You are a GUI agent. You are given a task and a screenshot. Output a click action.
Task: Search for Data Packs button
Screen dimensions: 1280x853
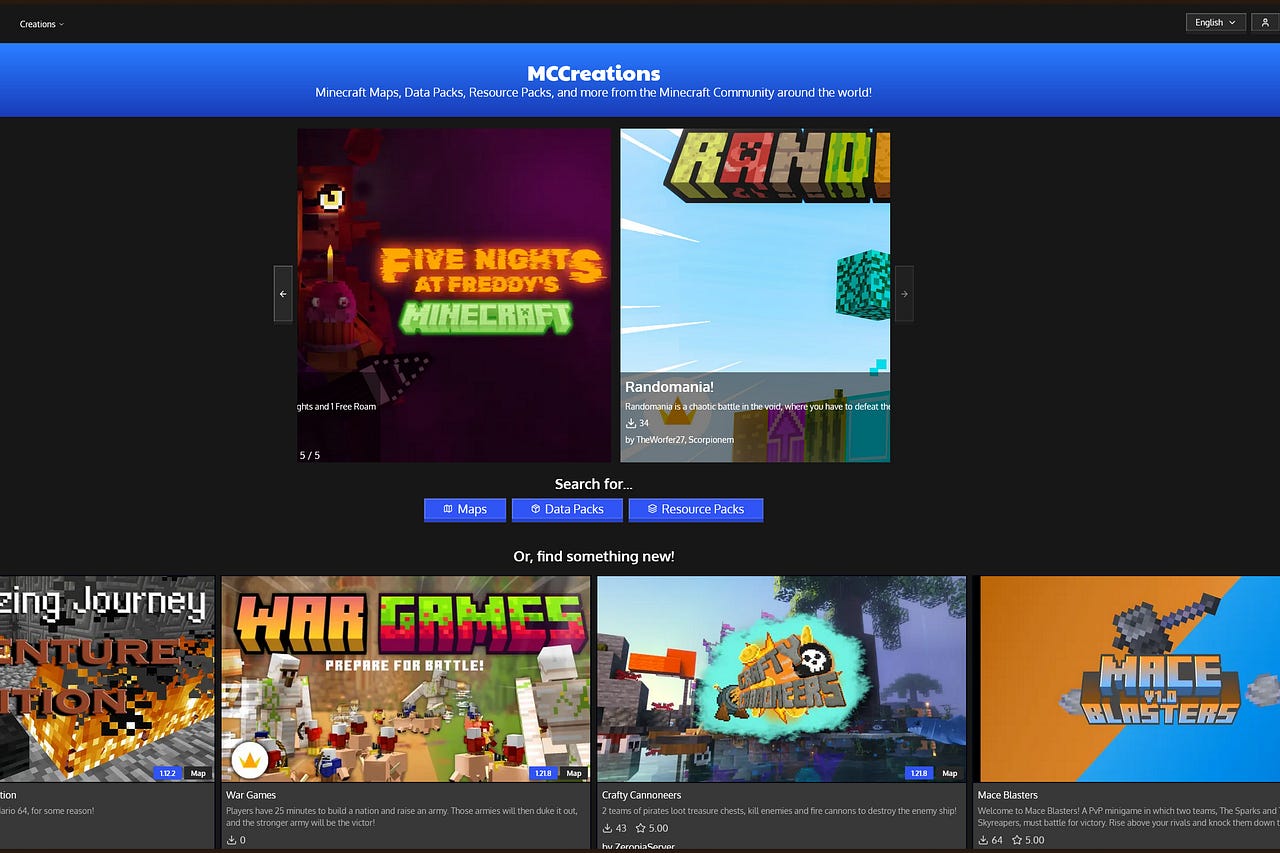click(567, 509)
